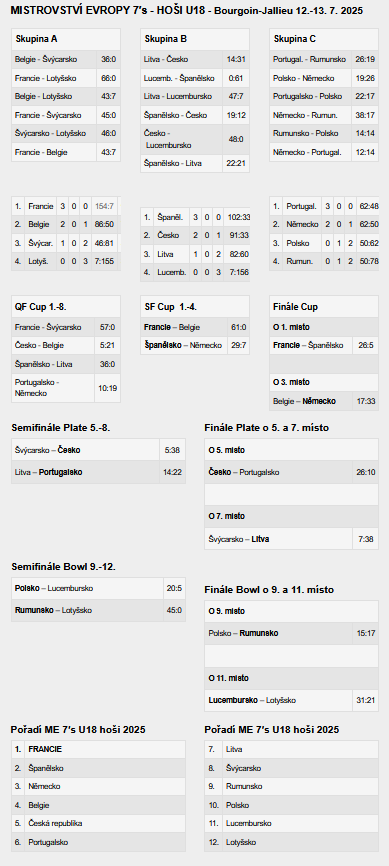Select Litva – Portugalsko Plate semifinal
This screenshot has height=866, width=389.
tap(98, 472)
